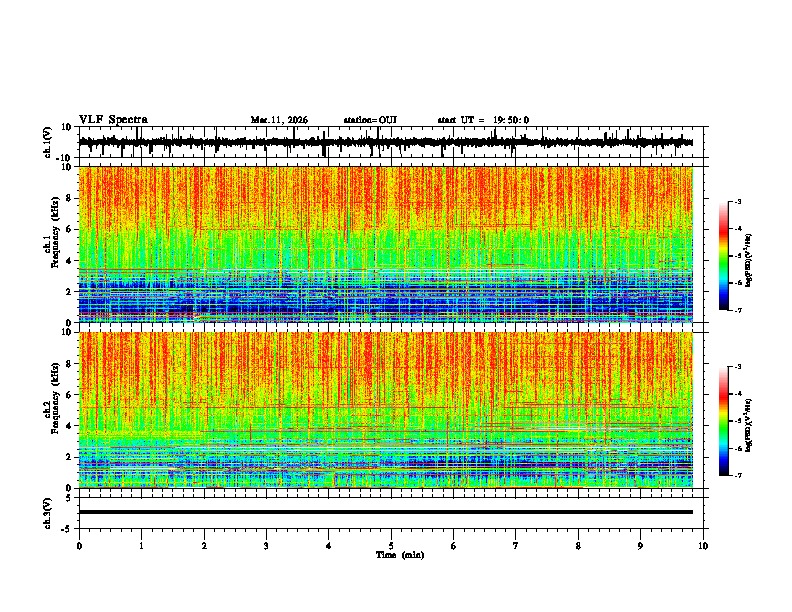Viewport: 792px width, 612px height.
Task: Click the ch.1 spectrogram color scale bar
Action: [x=723, y=256]
